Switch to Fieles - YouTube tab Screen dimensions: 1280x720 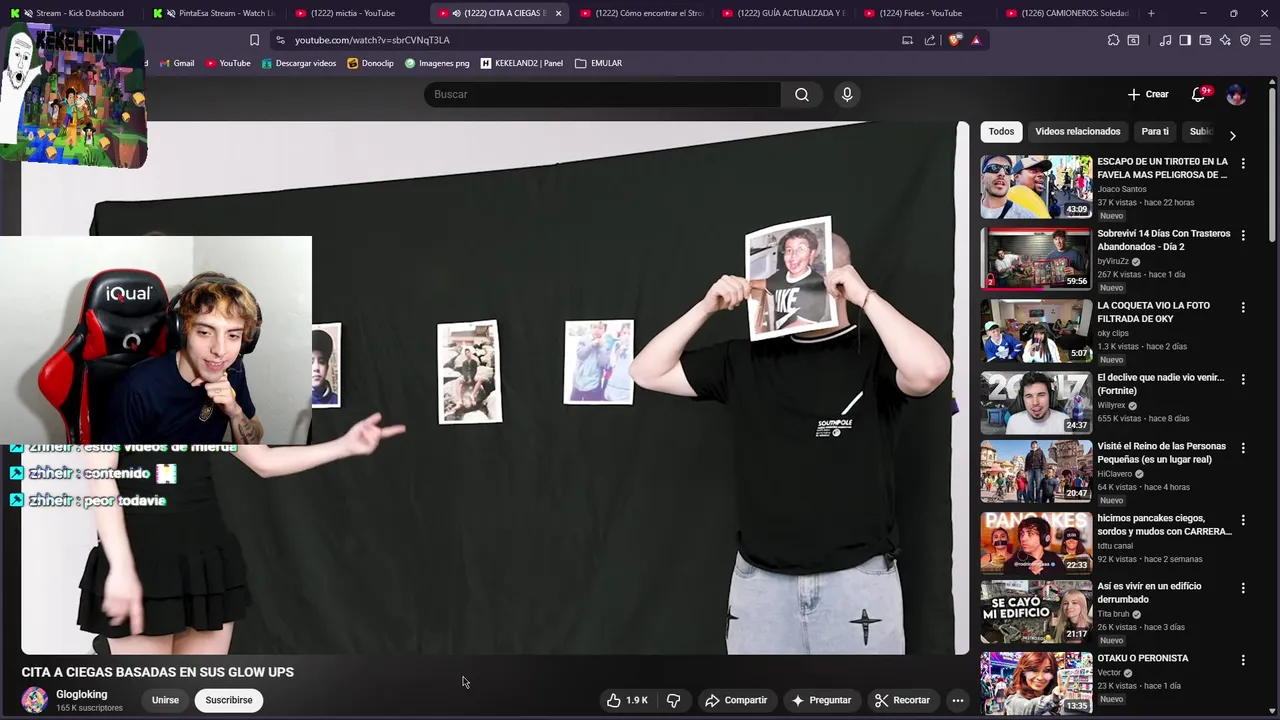[927, 13]
